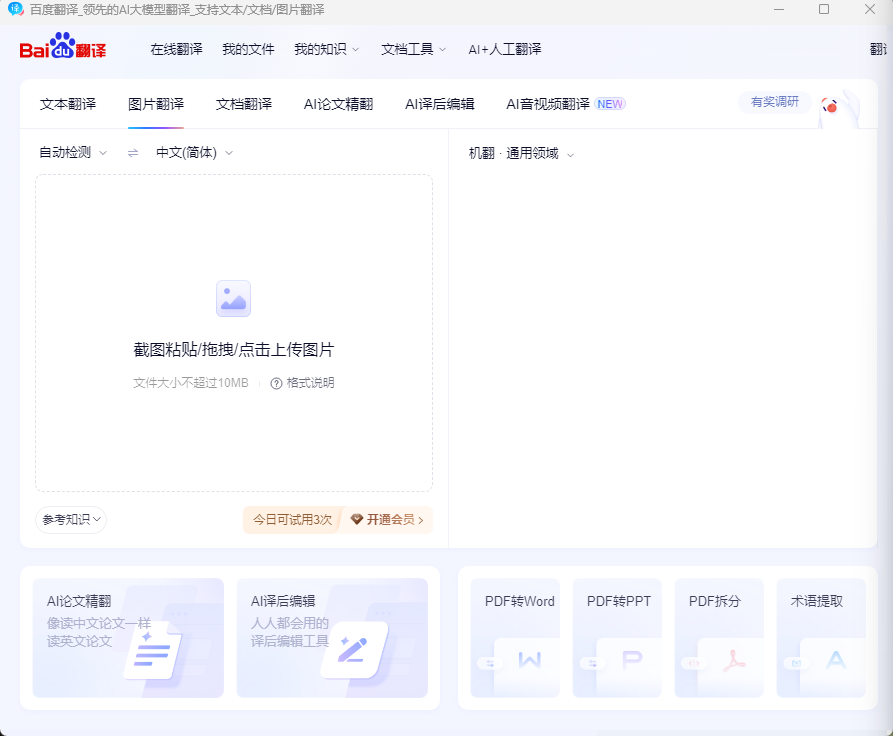
Task: Click the membership diamond icon
Action: (x=357, y=519)
